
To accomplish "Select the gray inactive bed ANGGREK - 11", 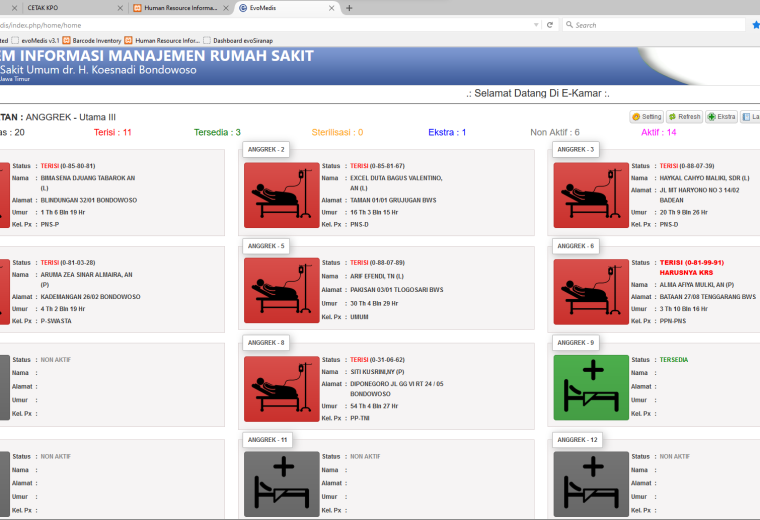I will click(282, 484).
